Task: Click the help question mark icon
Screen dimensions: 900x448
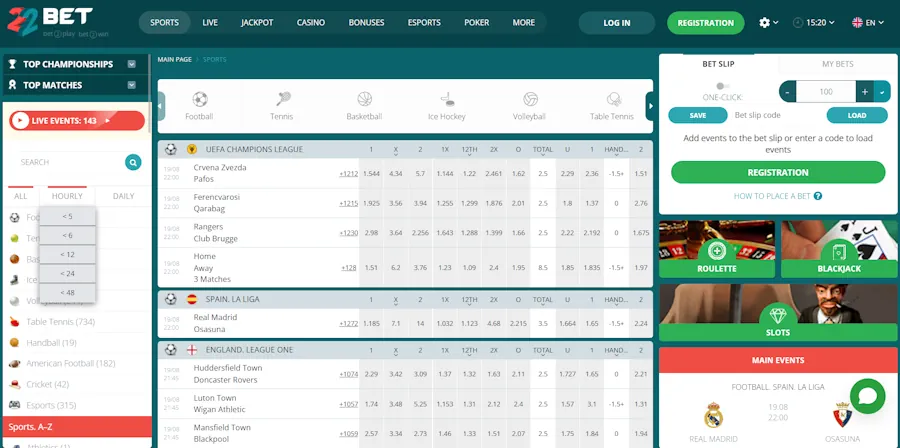Action: (x=818, y=196)
